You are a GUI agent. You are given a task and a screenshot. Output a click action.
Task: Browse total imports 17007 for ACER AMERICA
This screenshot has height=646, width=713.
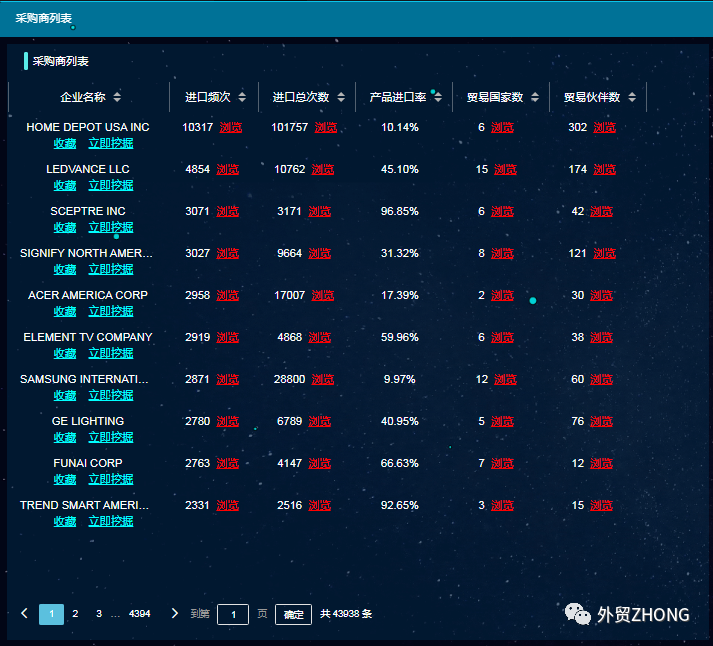point(323,295)
